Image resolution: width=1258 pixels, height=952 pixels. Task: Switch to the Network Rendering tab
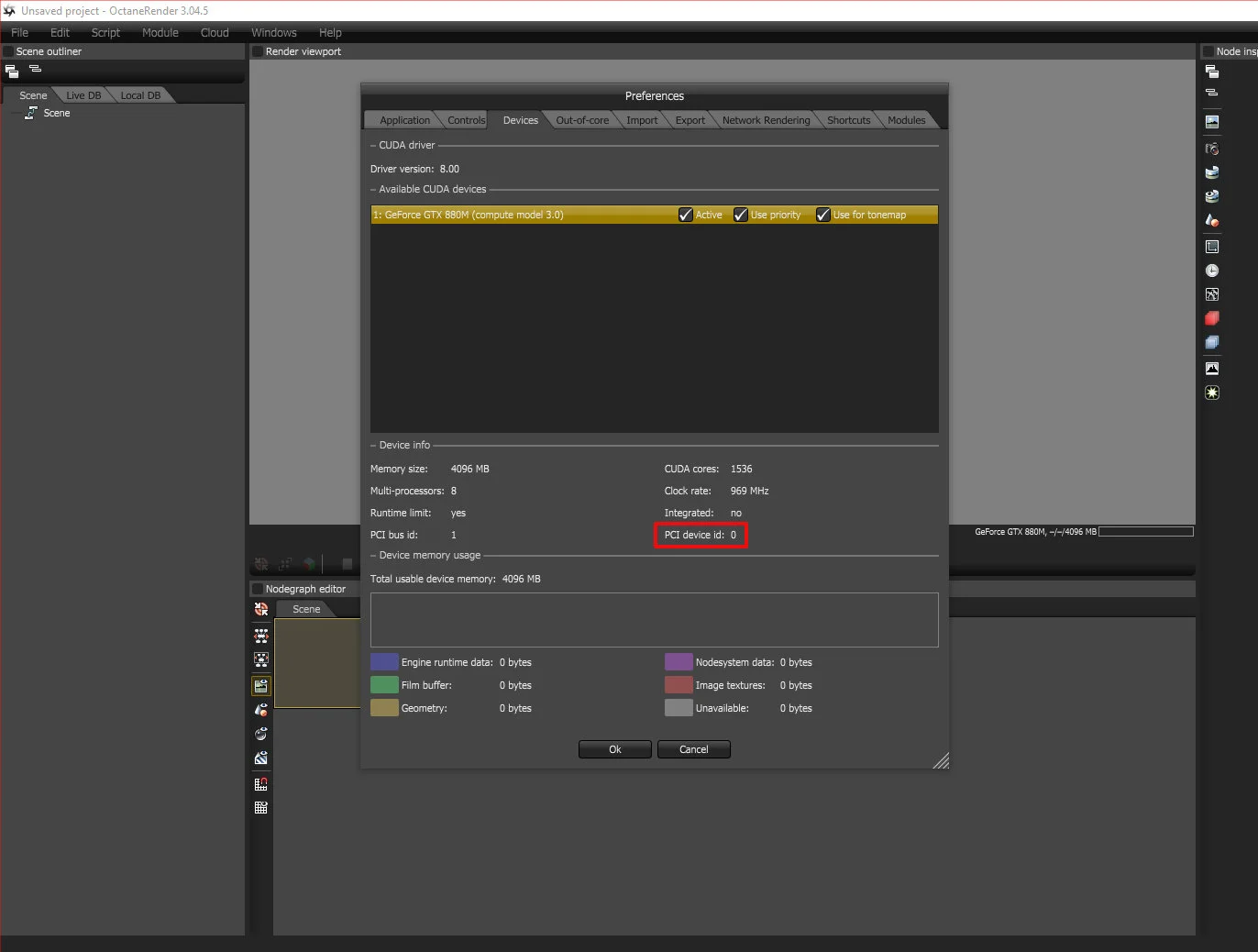[766, 120]
